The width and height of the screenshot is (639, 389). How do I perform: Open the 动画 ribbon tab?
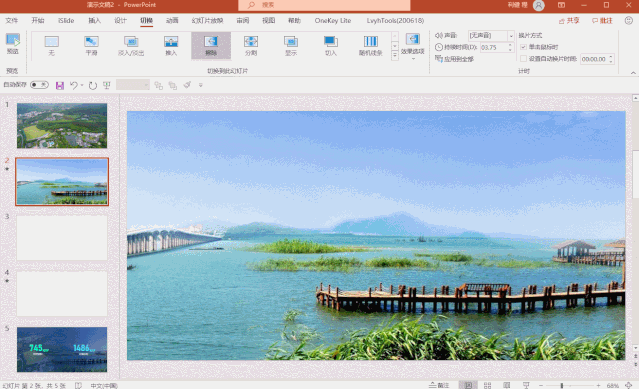(x=172, y=20)
